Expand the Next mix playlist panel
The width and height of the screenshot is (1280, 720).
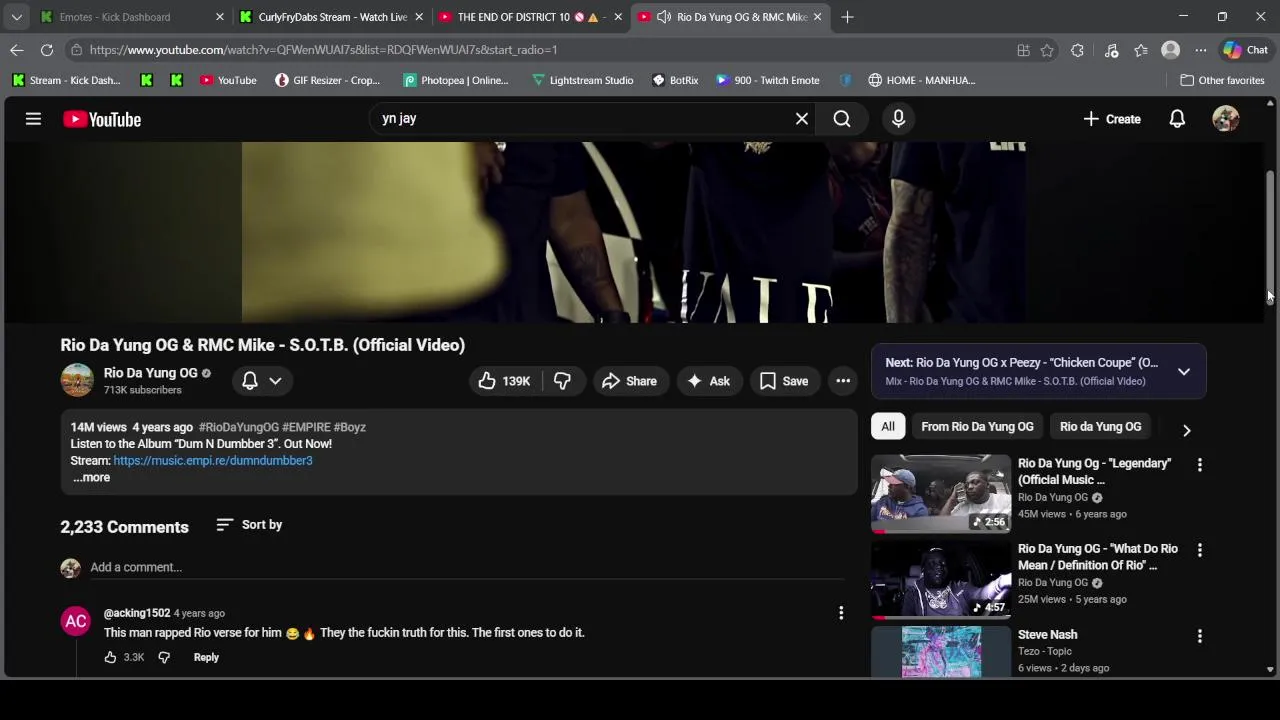click(1184, 371)
